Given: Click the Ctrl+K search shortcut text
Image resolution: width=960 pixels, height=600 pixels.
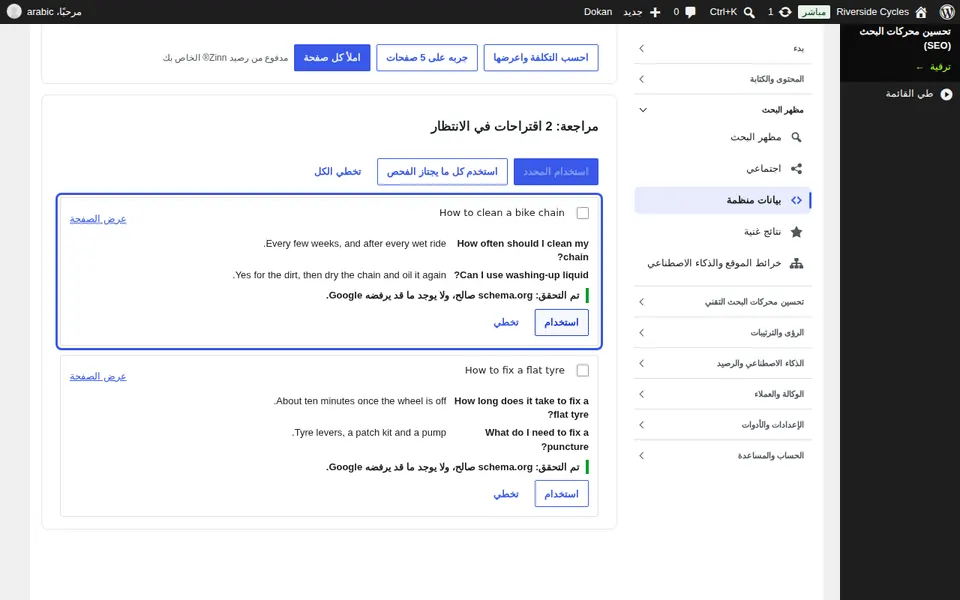Looking at the screenshot, I should click(723, 12).
